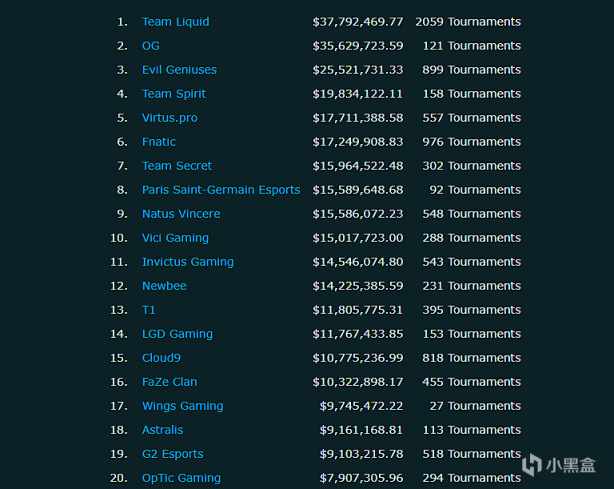The height and width of the screenshot is (489, 614).
Task: Click the T1 team link
Action: click(x=149, y=310)
